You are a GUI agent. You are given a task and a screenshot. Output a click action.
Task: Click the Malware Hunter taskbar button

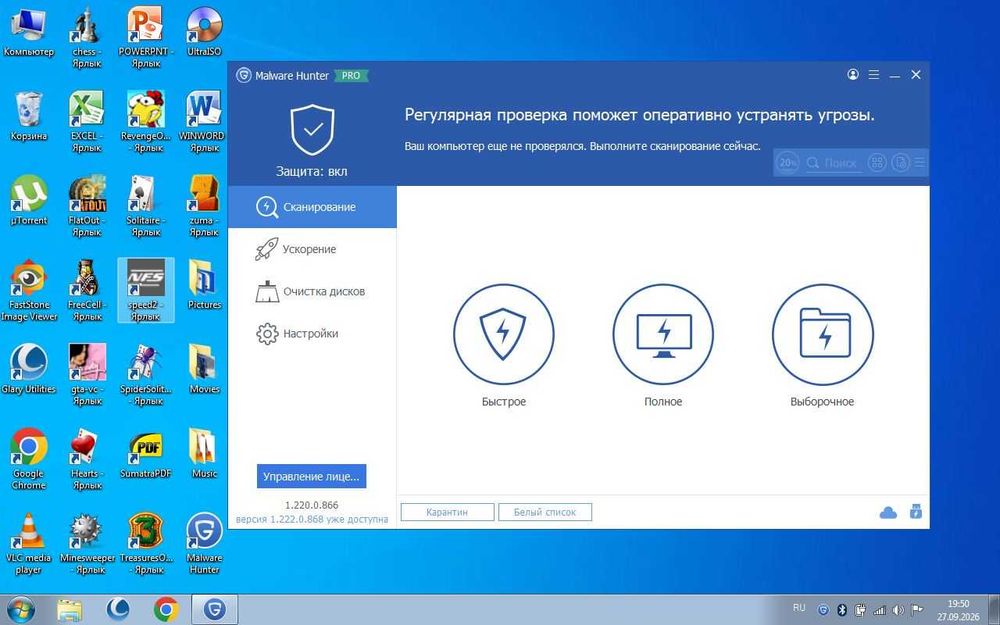pyautogui.click(x=215, y=610)
